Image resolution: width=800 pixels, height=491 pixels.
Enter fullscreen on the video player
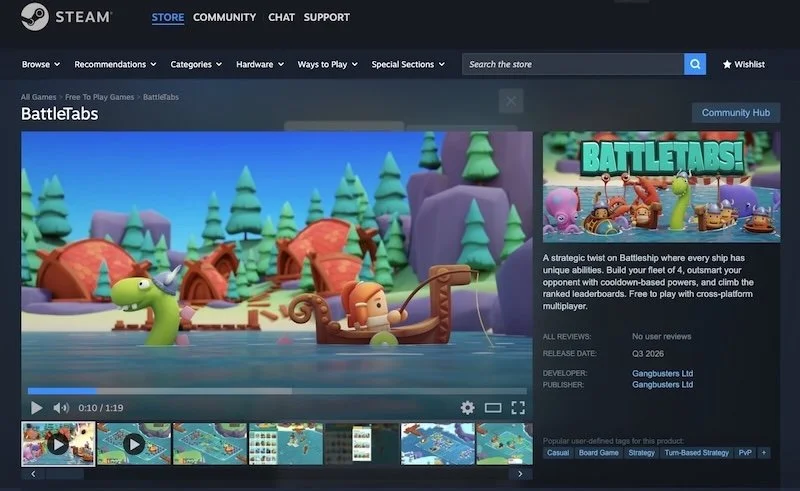click(518, 408)
